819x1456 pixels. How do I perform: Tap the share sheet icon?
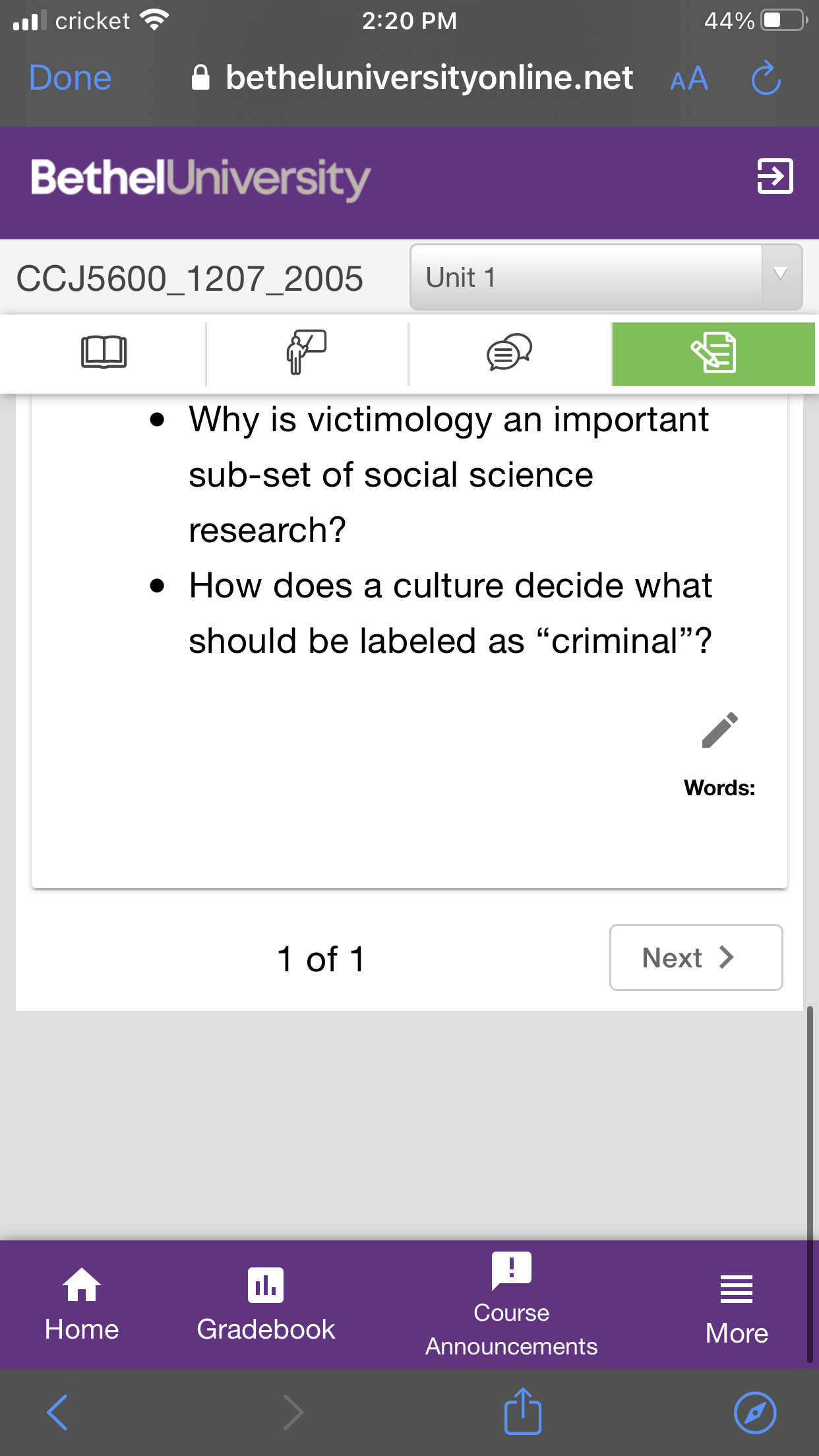point(522,1411)
